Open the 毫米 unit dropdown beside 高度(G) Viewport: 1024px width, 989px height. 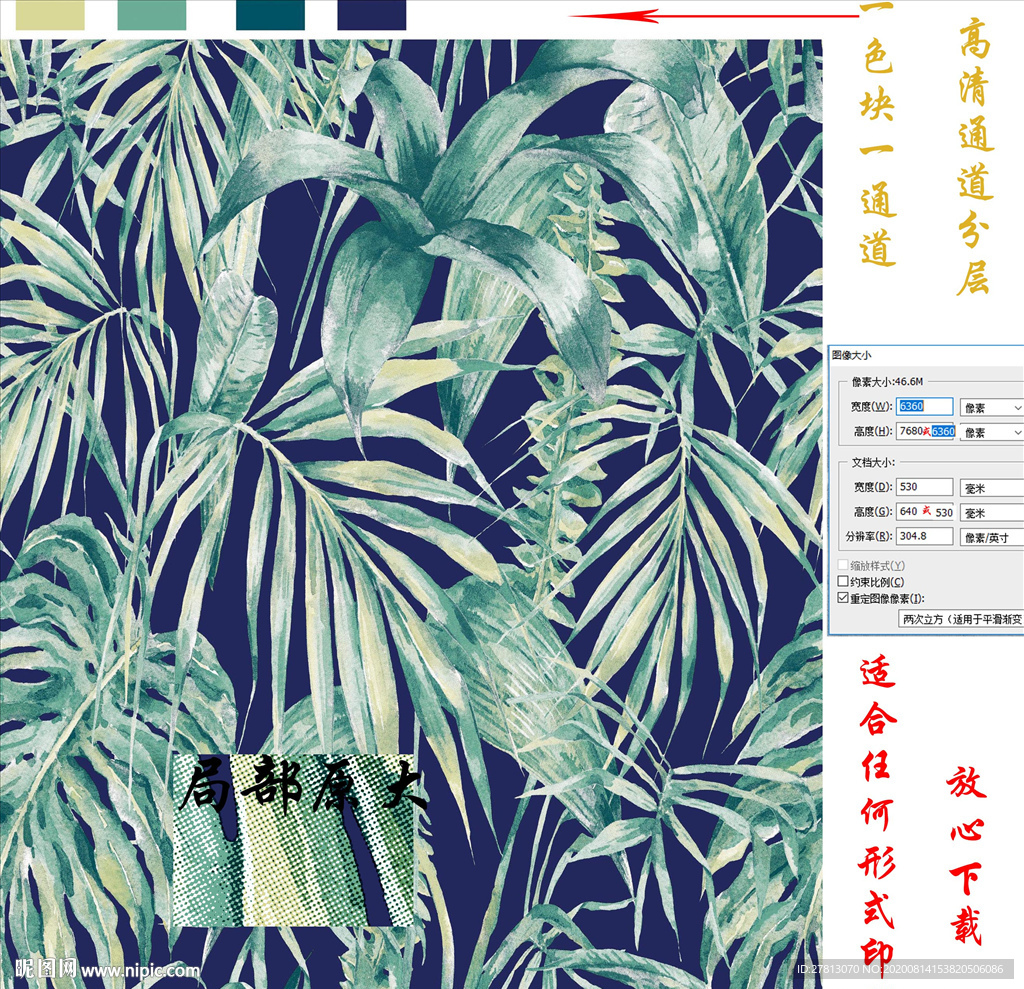tap(991, 513)
